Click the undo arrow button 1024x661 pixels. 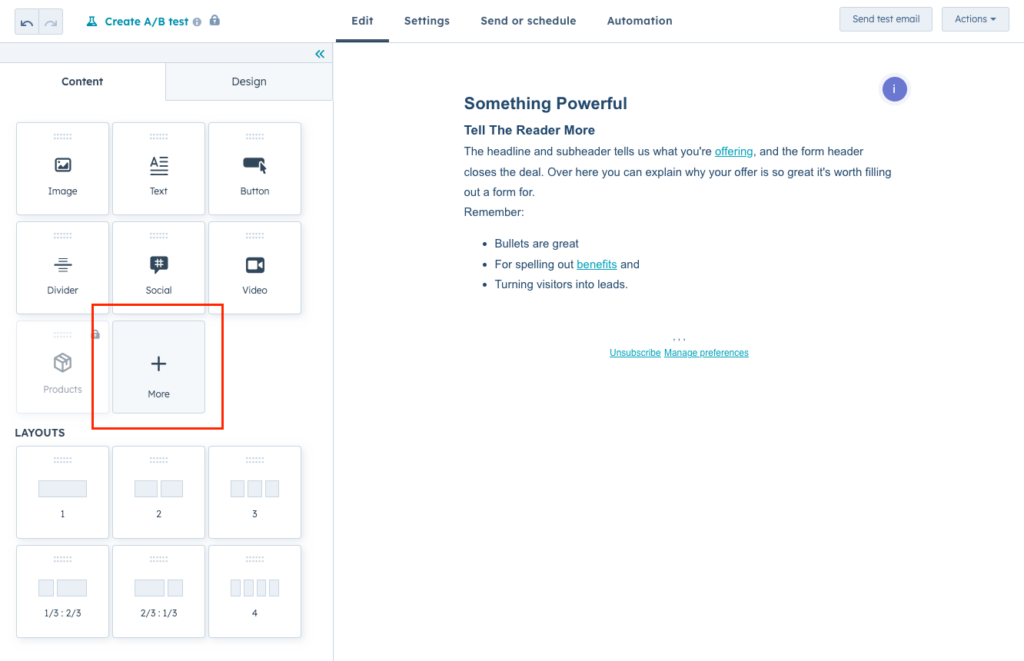[27, 22]
